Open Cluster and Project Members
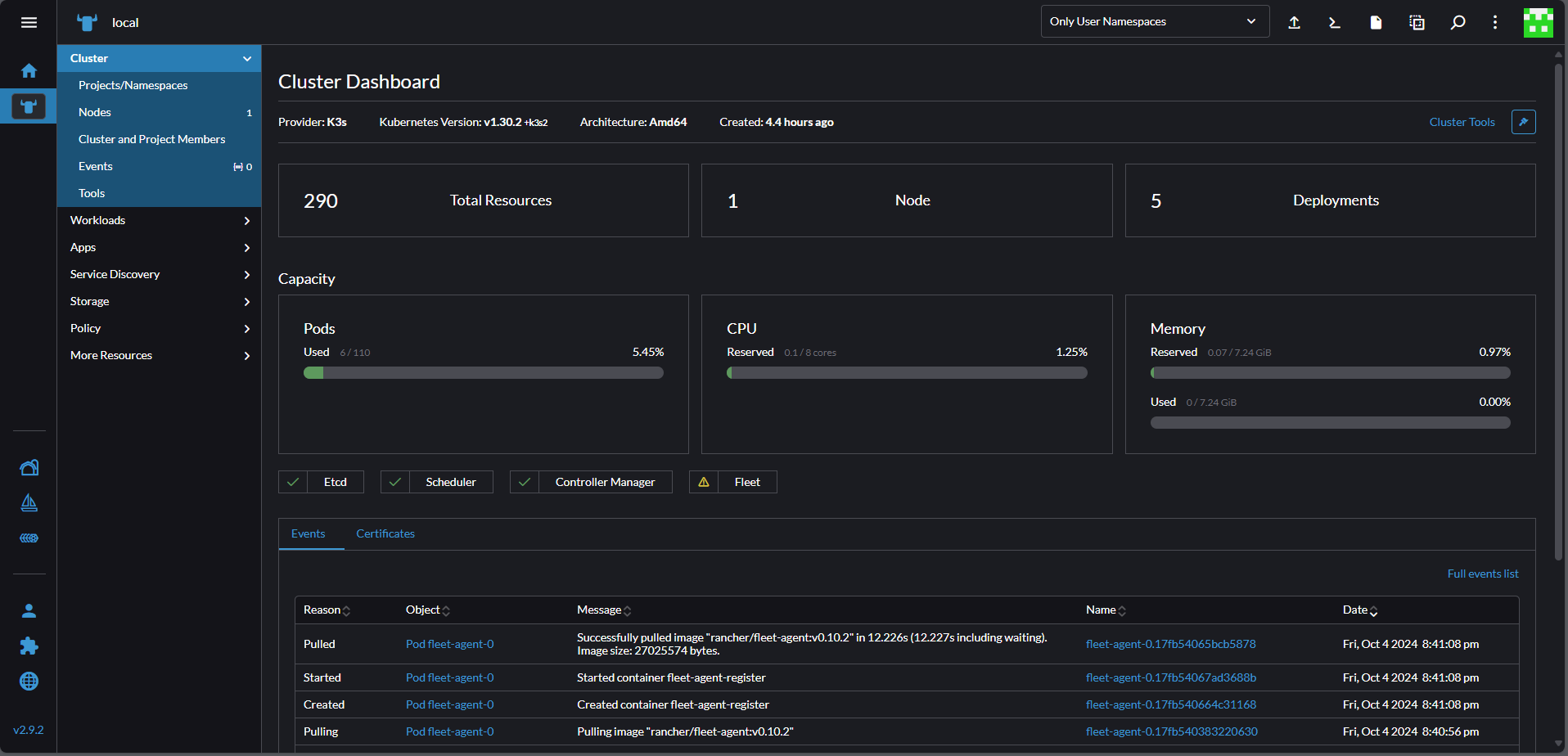Image resolution: width=1568 pixels, height=756 pixels. [x=159, y=139]
